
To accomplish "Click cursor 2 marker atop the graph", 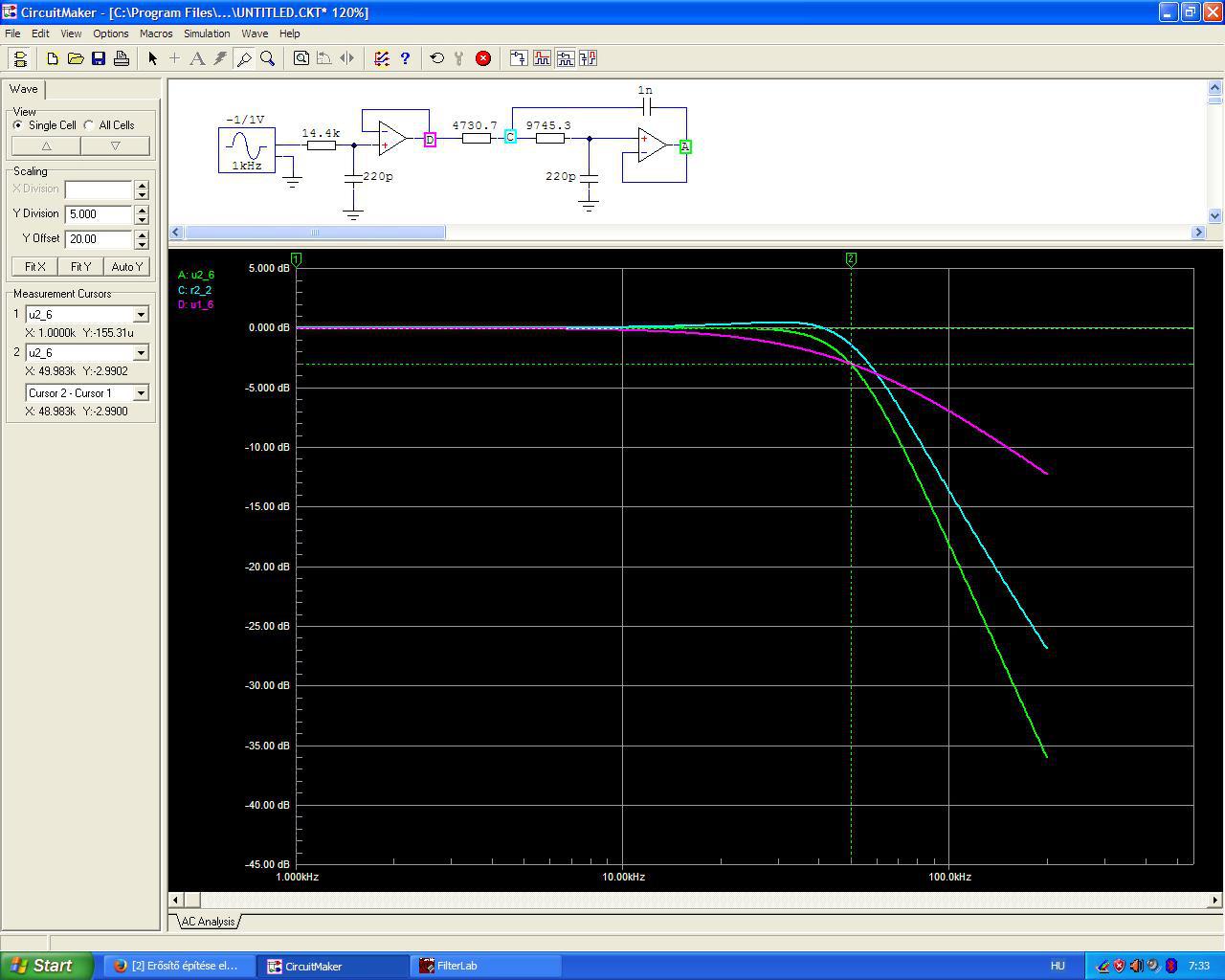I will click(x=851, y=259).
